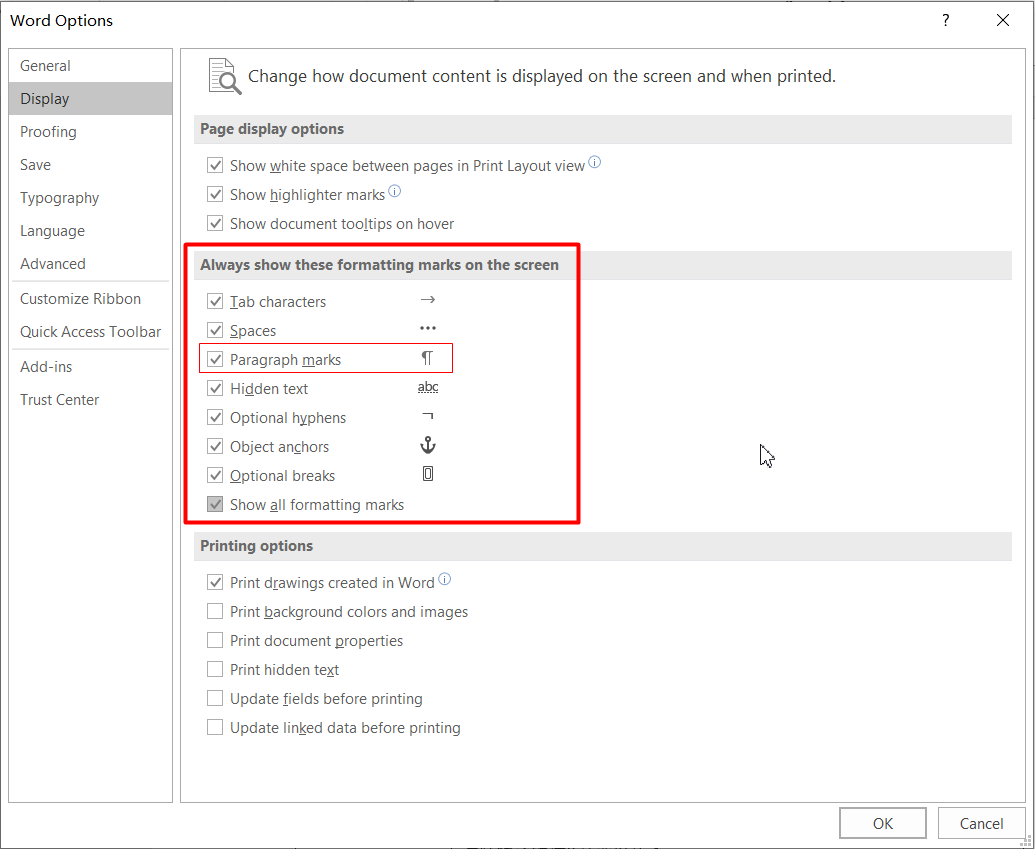Screen dimensions: 1035x849
Task: Click the Printing options heading
Action: [x=257, y=546]
